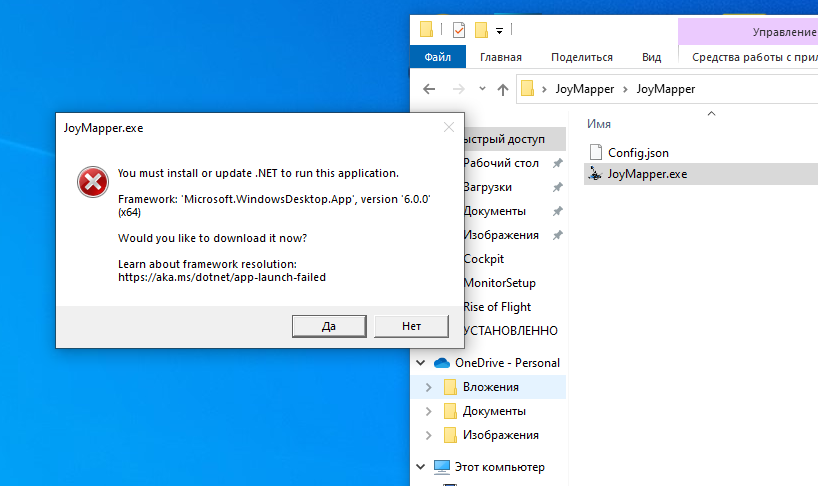Screen dimensions: 818x486
Task: Switch to the Поделиться ribbon tab
Action: (582, 57)
